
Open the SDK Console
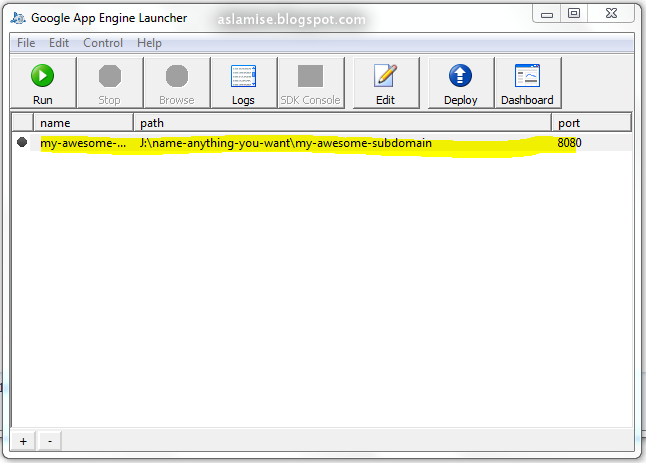[311, 83]
